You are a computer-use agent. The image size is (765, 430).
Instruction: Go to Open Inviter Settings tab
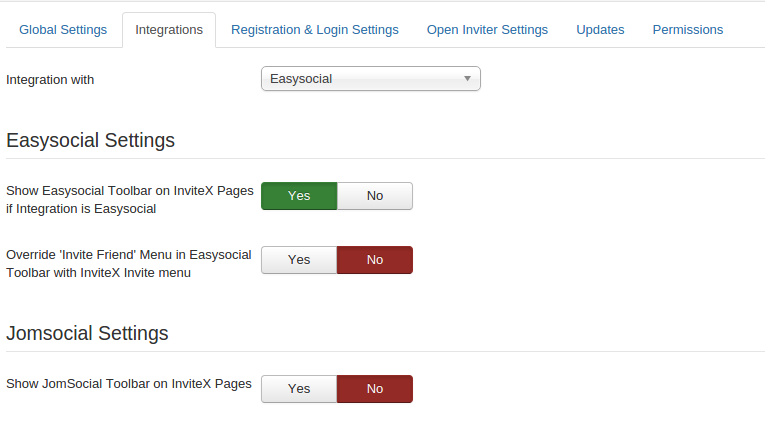(487, 30)
